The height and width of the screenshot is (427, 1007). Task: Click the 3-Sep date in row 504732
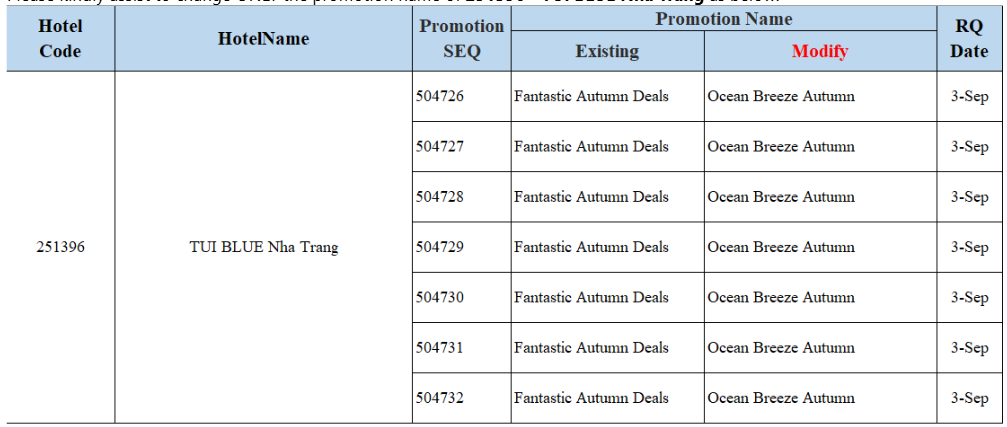coord(969,398)
